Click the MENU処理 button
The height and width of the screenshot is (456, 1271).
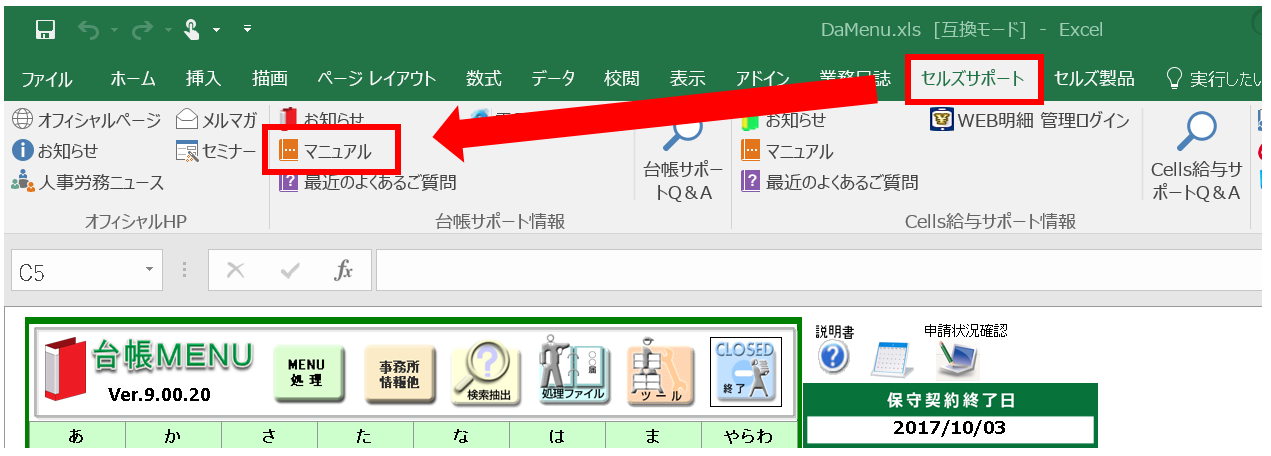pos(308,373)
